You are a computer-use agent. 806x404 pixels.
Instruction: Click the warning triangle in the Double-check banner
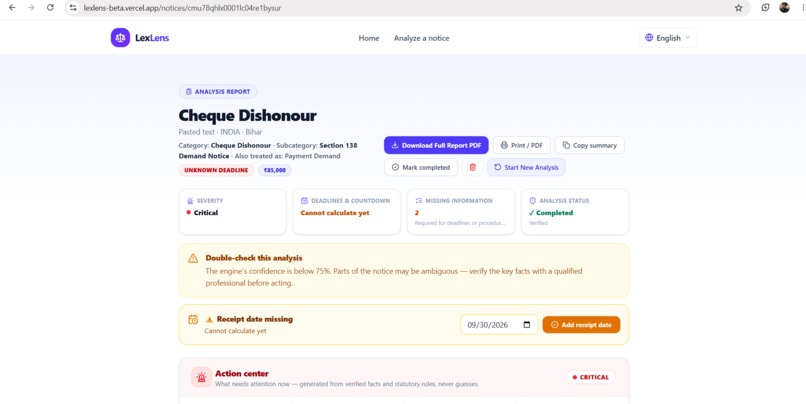193,258
